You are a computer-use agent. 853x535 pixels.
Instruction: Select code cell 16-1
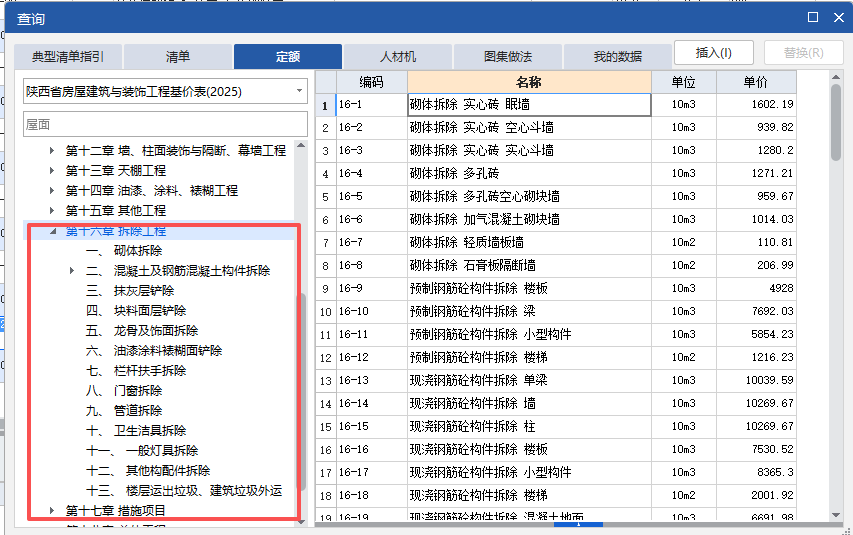(x=372, y=104)
